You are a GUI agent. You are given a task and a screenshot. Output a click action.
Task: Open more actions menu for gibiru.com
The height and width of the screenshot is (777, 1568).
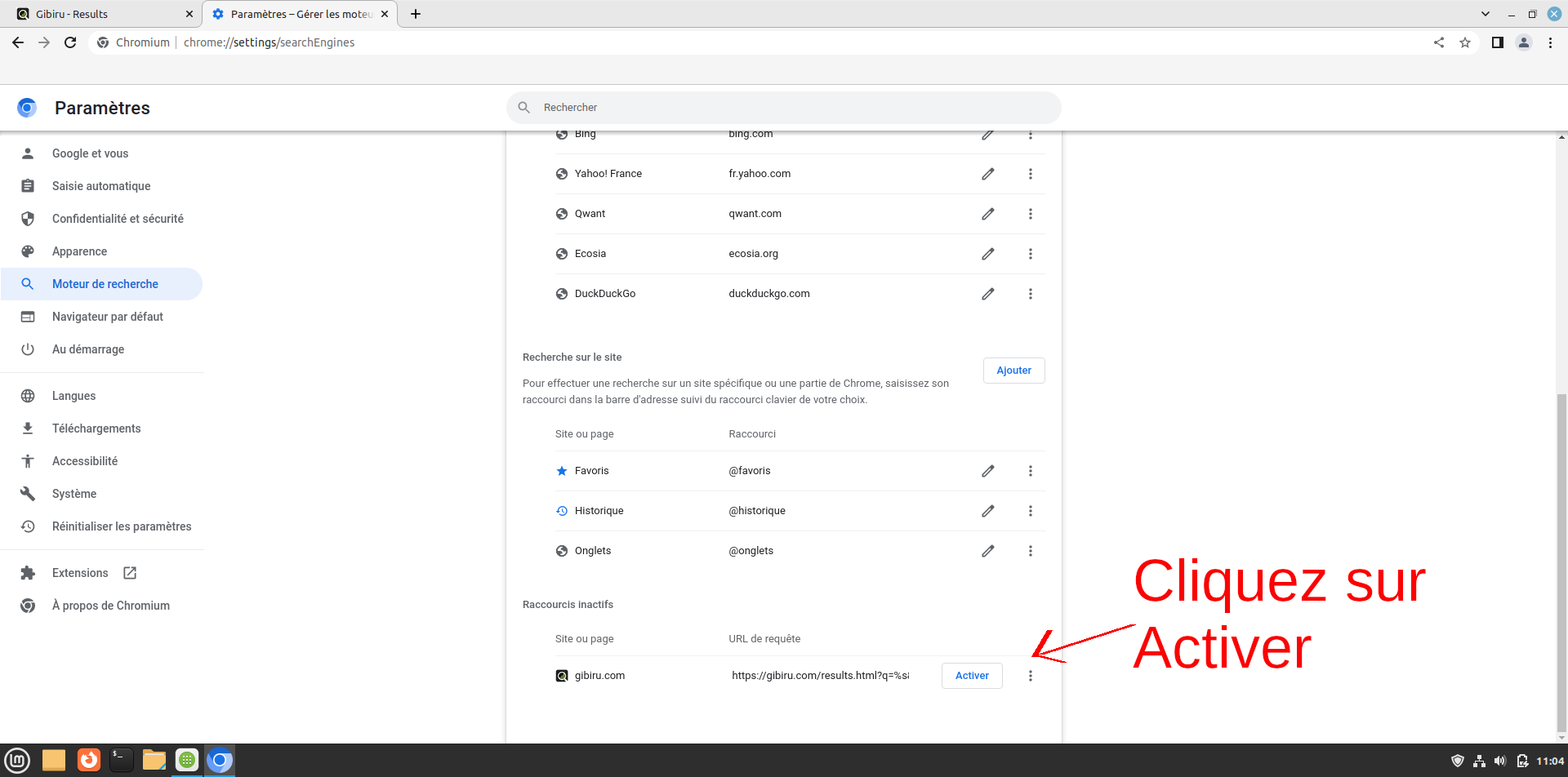point(1031,676)
